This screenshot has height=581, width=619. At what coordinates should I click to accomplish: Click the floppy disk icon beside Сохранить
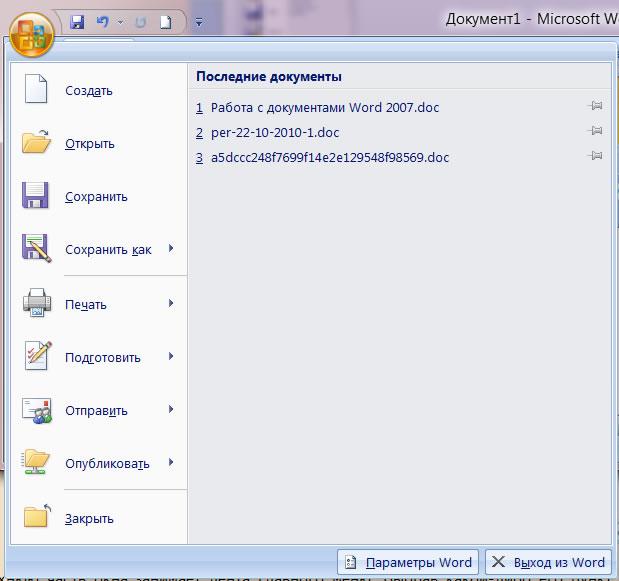tap(36, 195)
